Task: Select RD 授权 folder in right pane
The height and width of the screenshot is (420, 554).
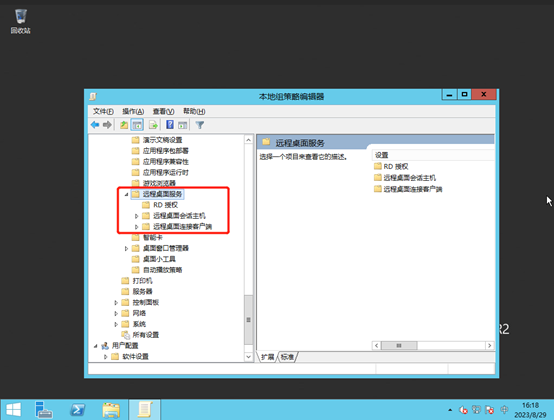Action: click(391, 166)
